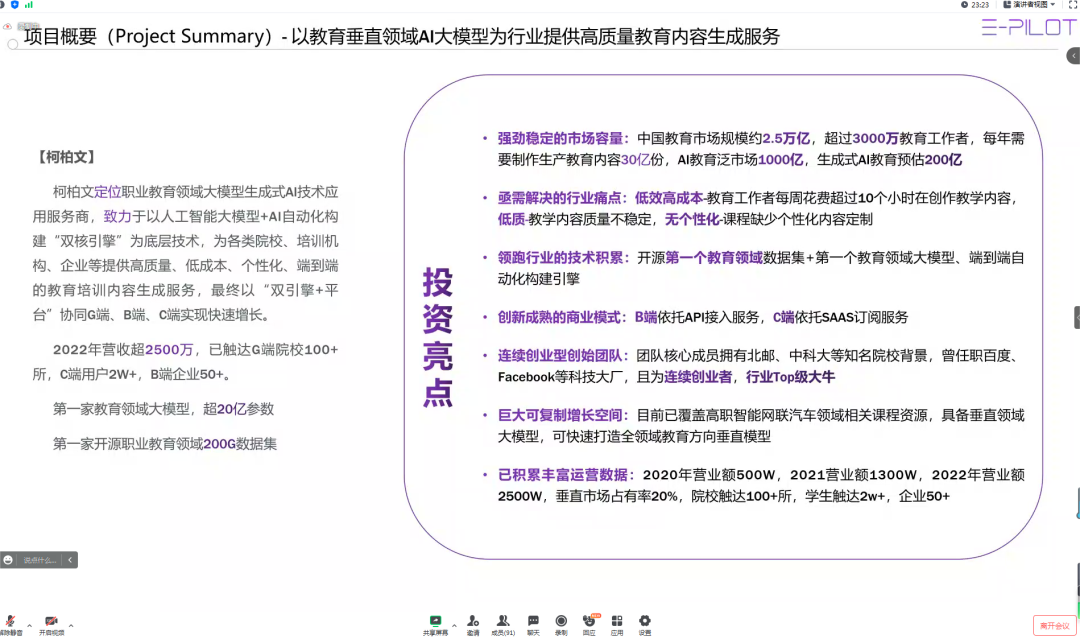Open the Members (成员) list icon
Viewport: 1080px width, 639px height.
[x=503, y=621]
